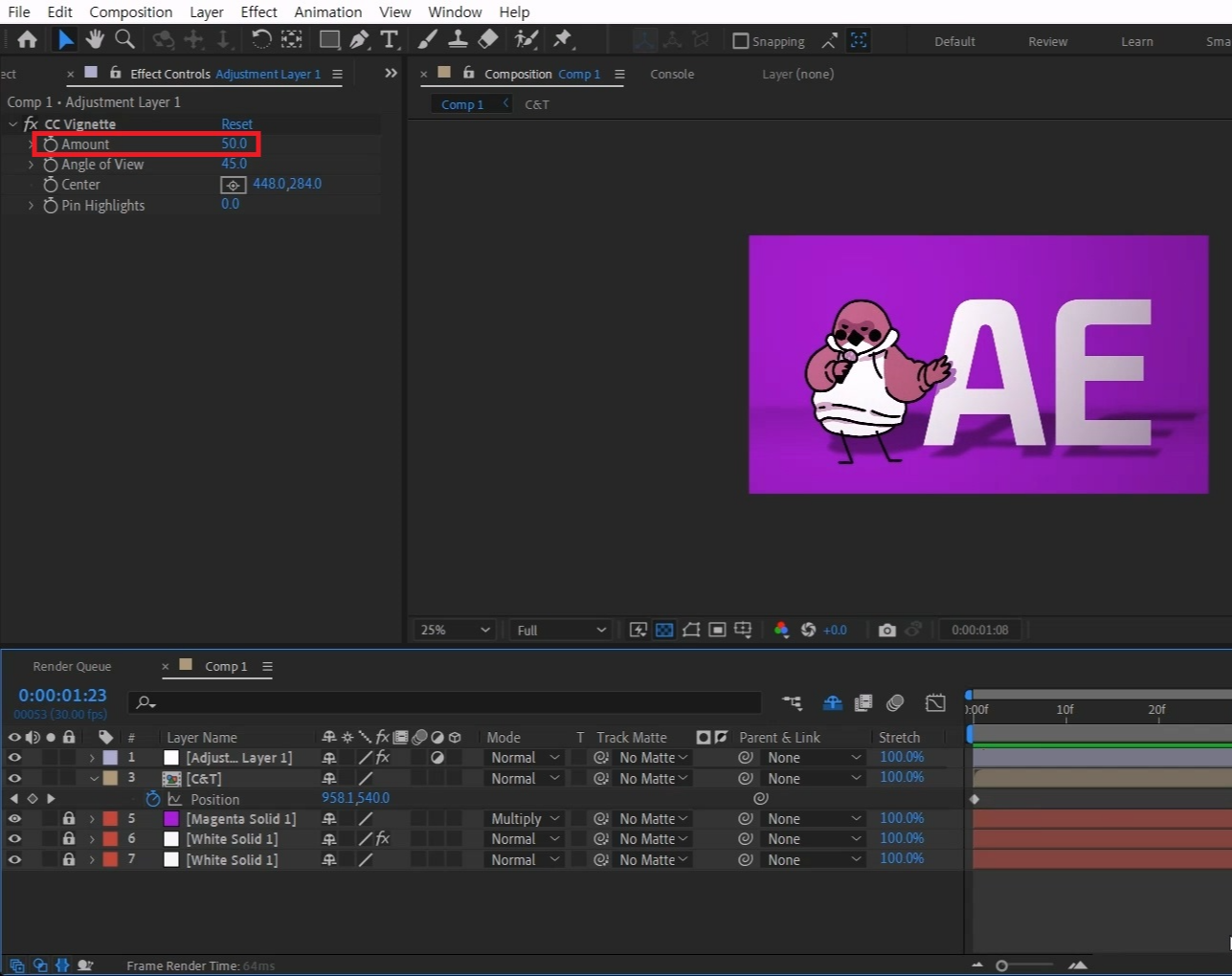Click the Region of Interest icon
1232x976 pixels.
click(x=717, y=630)
